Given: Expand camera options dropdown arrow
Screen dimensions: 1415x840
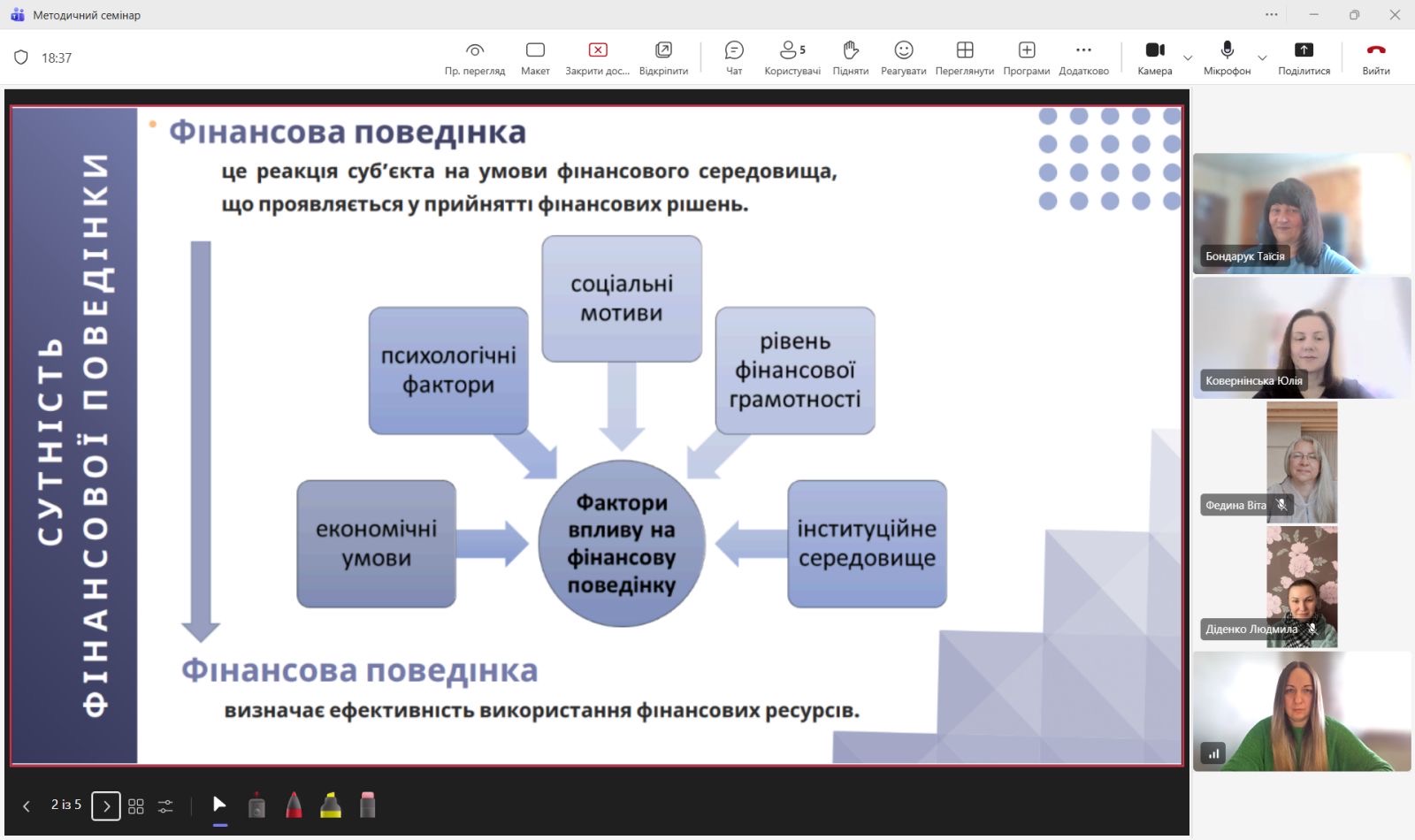Looking at the screenshot, I should pyautogui.click(x=1188, y=58).
